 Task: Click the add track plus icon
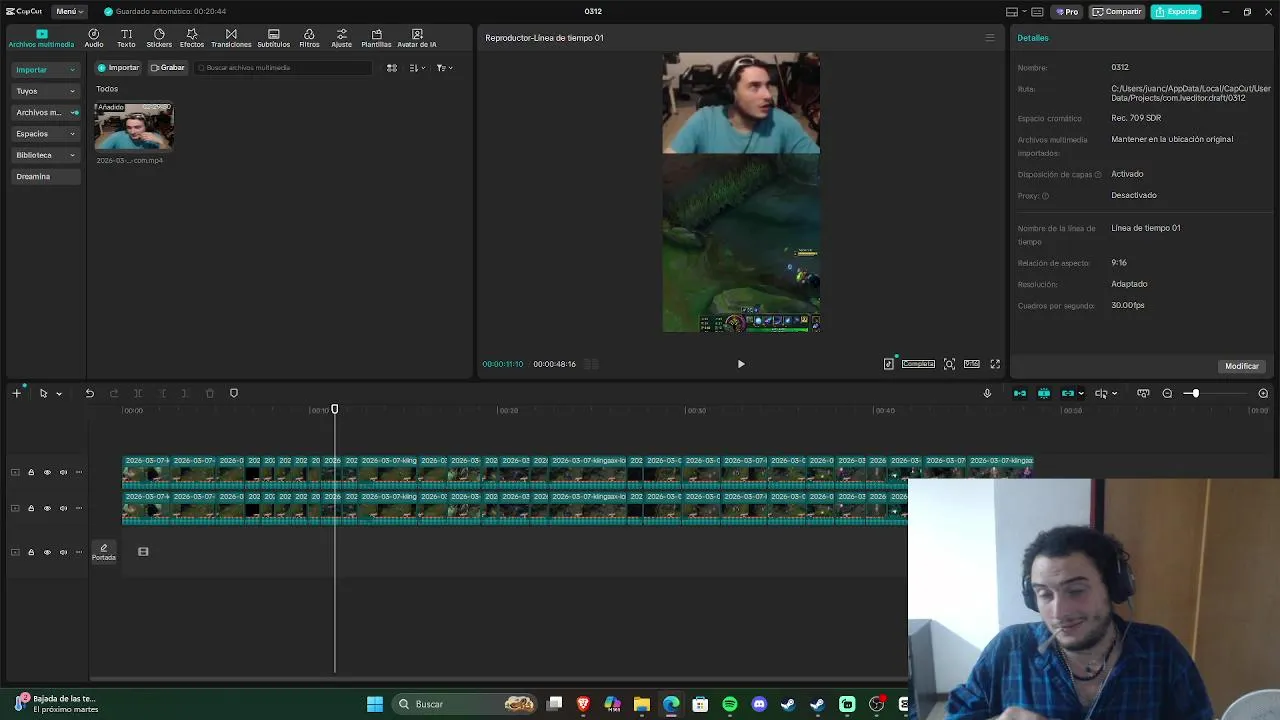16,393
